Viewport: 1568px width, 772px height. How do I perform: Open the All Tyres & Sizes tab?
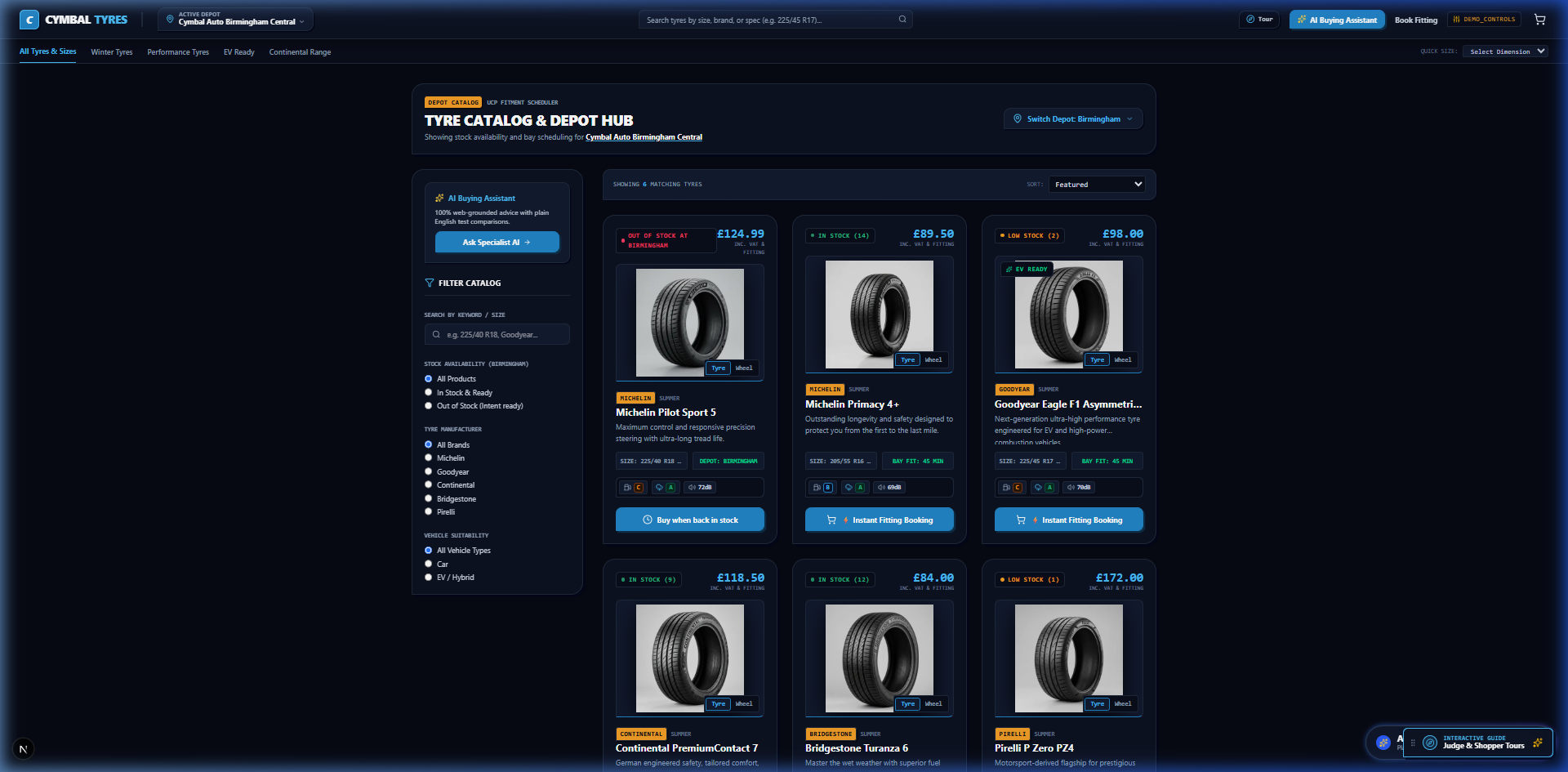click(x=48, y=51)
